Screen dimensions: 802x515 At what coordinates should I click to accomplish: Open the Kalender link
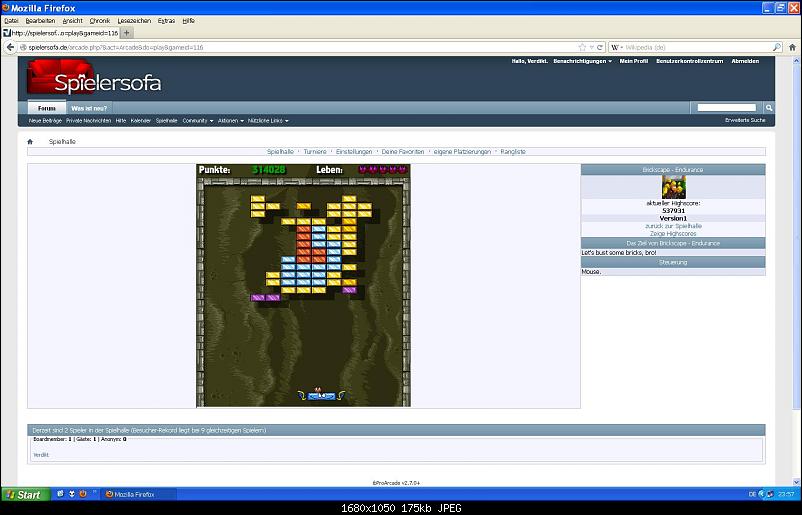[x=141, y=121]
